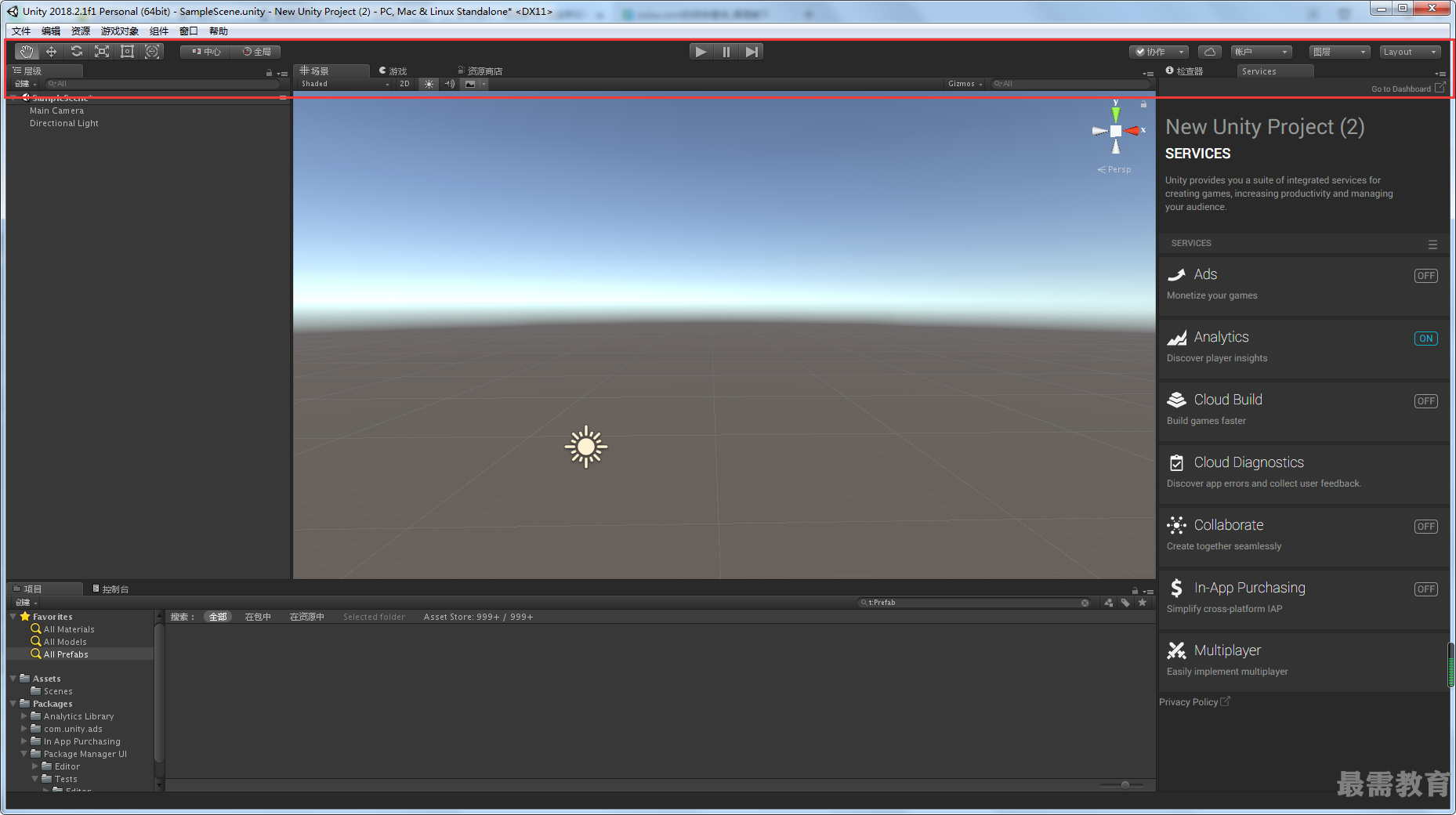Viewport: 1456px width, 815px height.
Task: Click the Pause button
Action: tap(726, 52)
